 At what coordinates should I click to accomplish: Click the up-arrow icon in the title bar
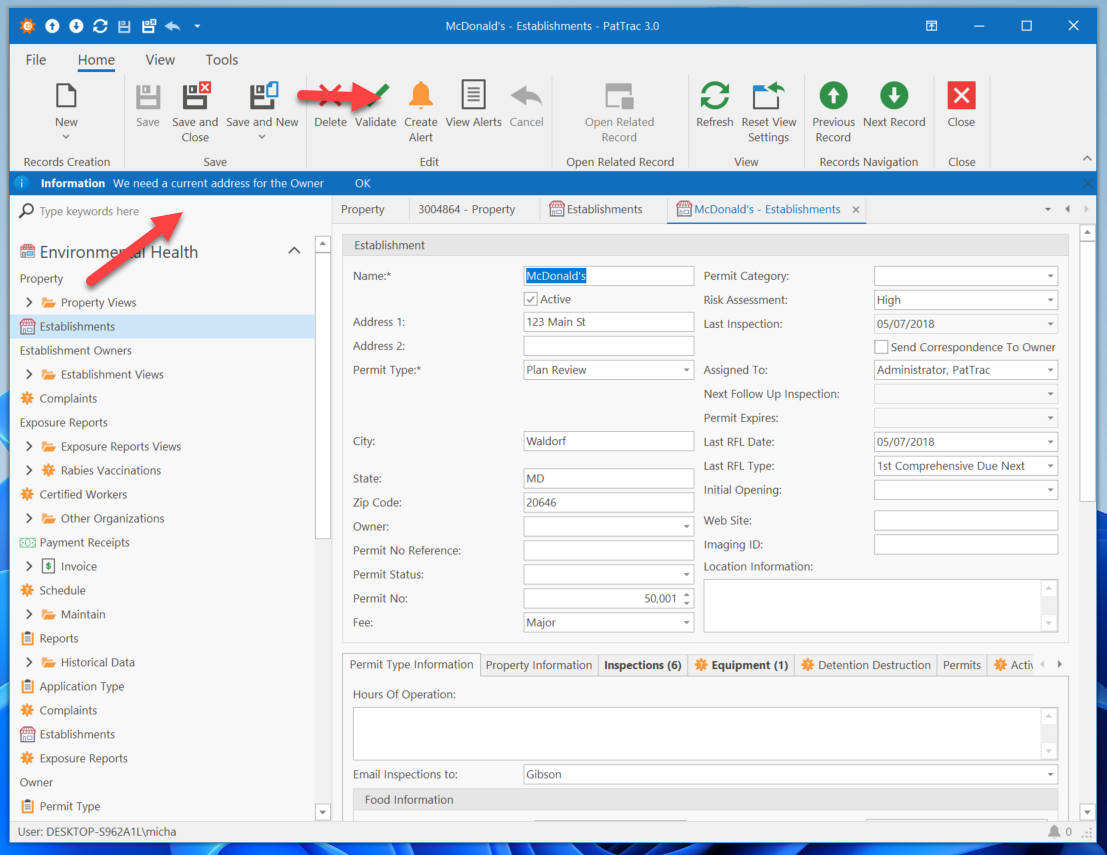[52, 26]
